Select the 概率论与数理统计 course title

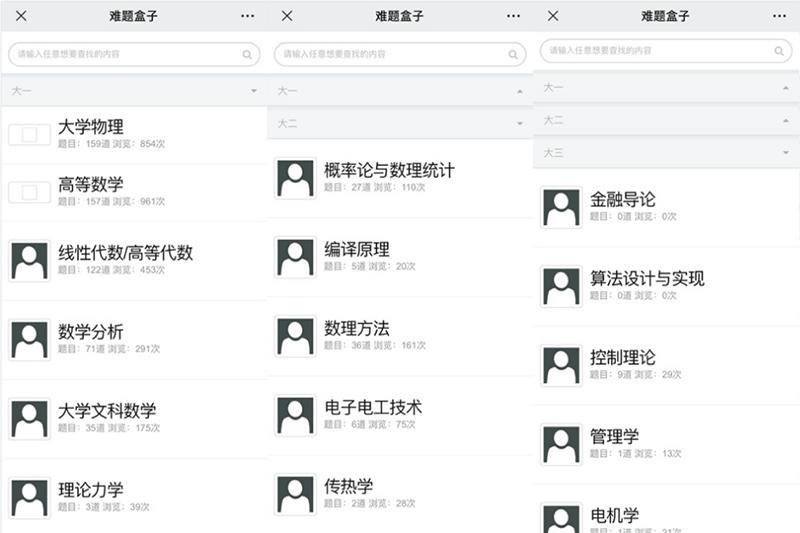click(x=389, y=170)
